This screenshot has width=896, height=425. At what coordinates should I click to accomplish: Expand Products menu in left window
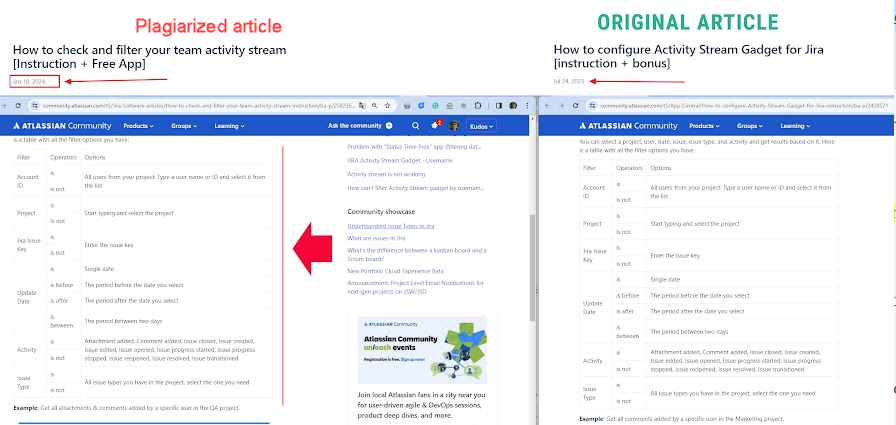[138, 126]
